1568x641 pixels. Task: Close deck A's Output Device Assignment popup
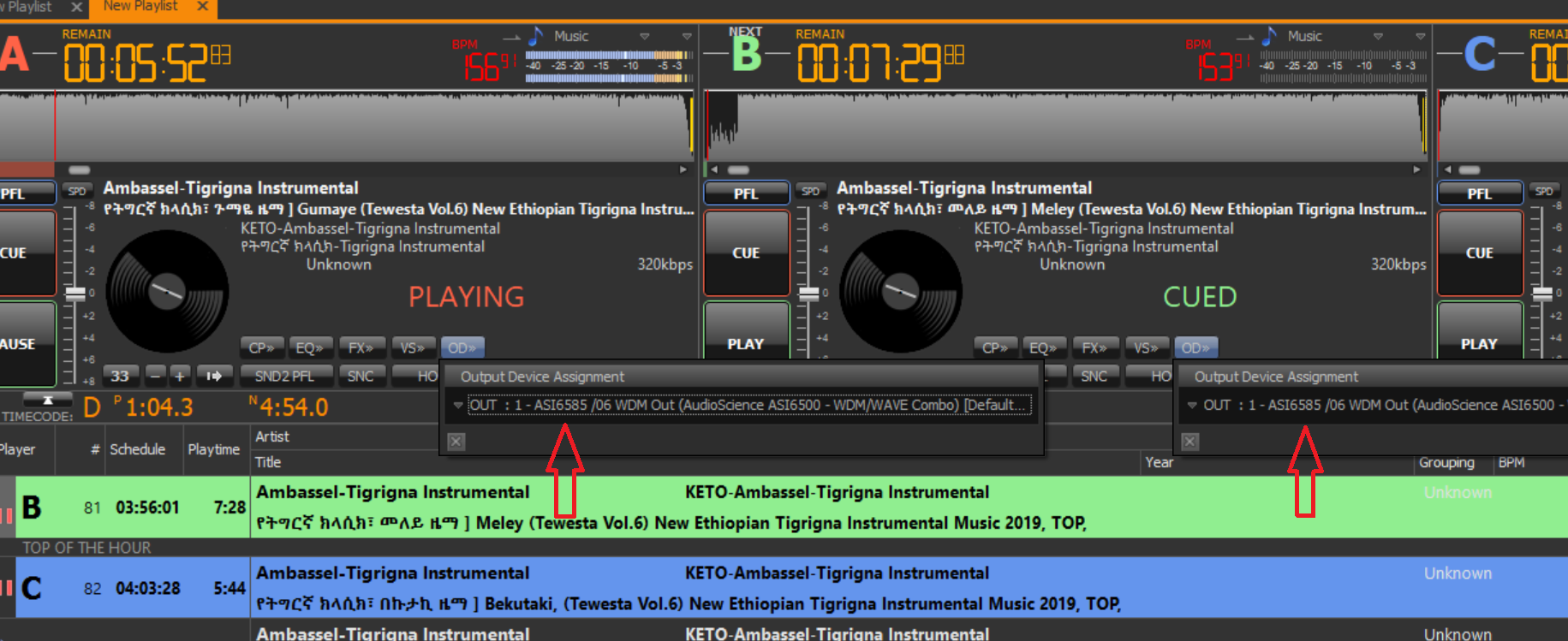(456, 442)
